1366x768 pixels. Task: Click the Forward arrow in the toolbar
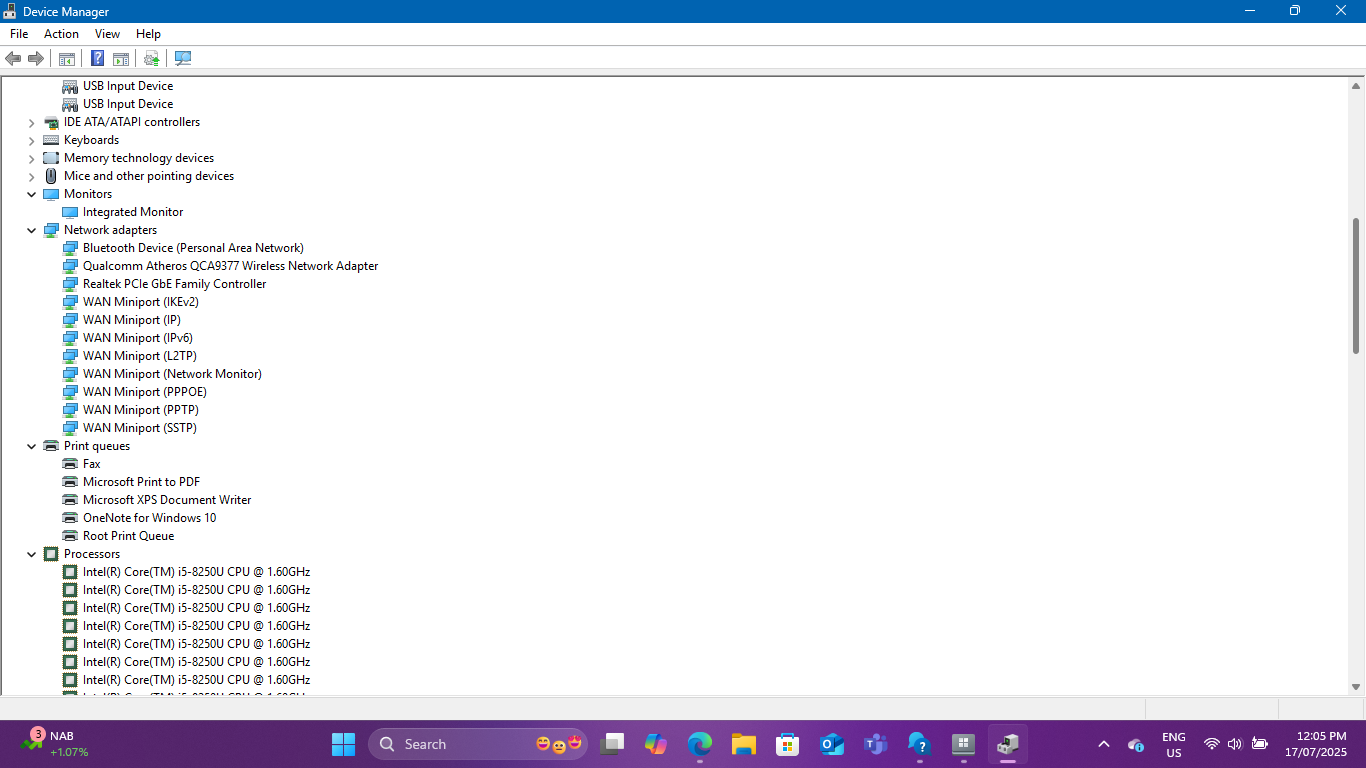click(36, 58)
